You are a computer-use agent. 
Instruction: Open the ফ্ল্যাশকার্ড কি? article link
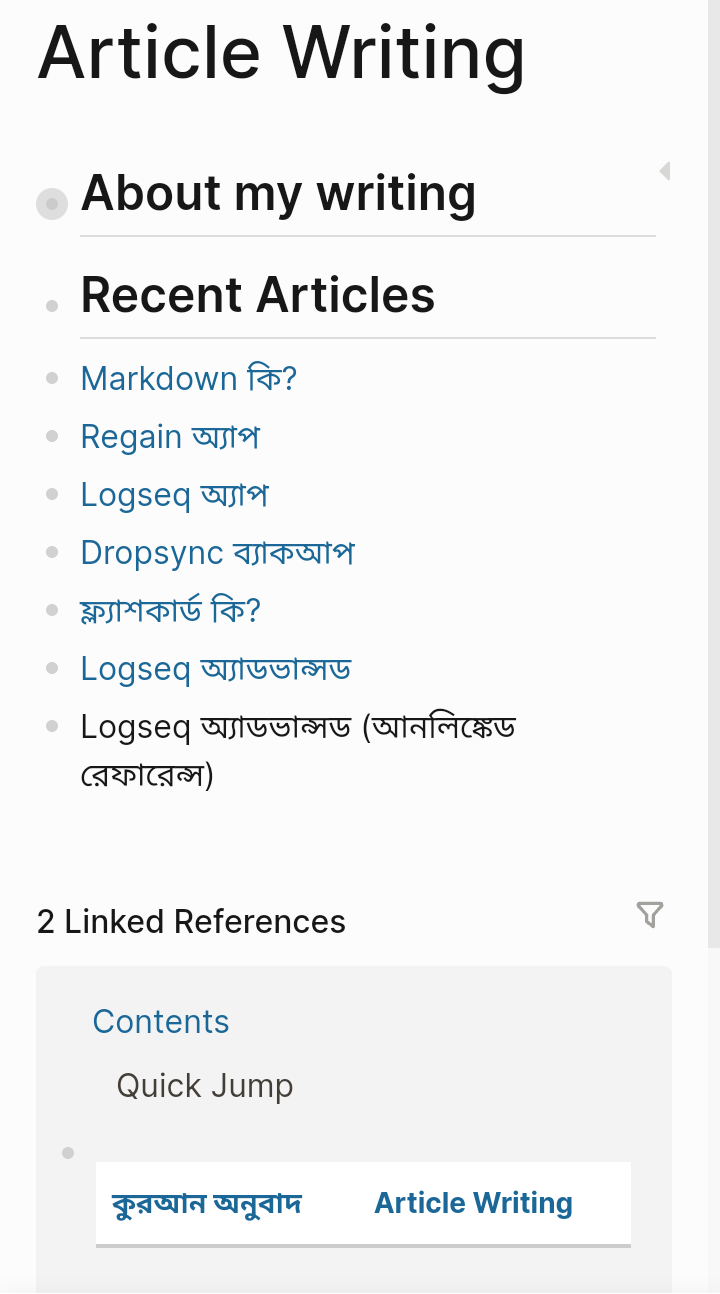point(170,611)
